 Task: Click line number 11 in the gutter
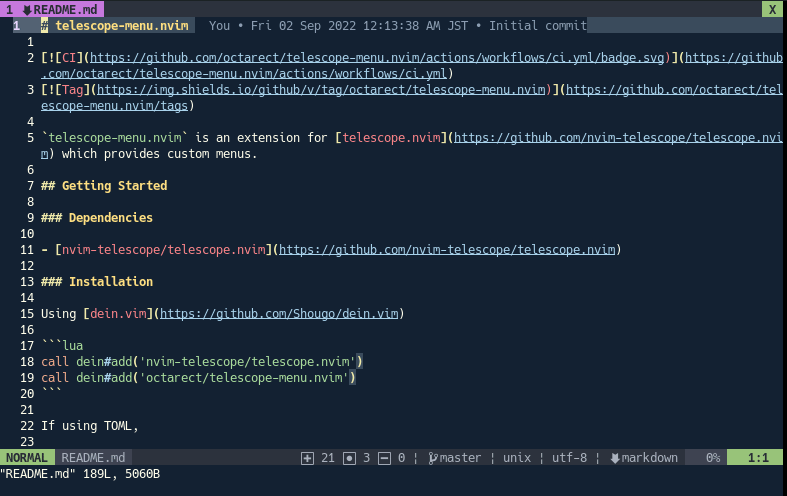pyautogui.click(x=27, y=250)
